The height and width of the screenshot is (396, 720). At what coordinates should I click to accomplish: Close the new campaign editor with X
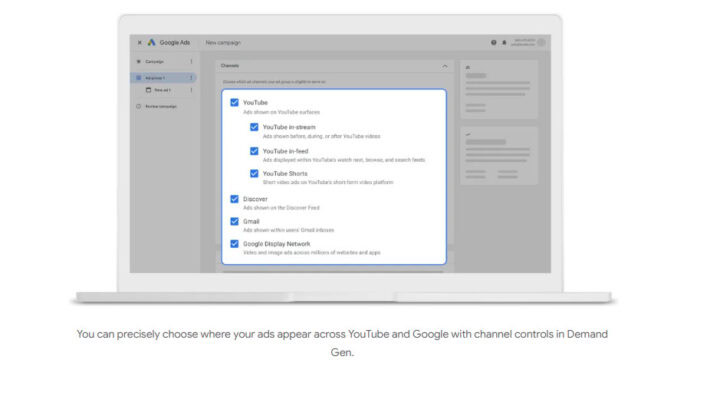click(140, 42)
